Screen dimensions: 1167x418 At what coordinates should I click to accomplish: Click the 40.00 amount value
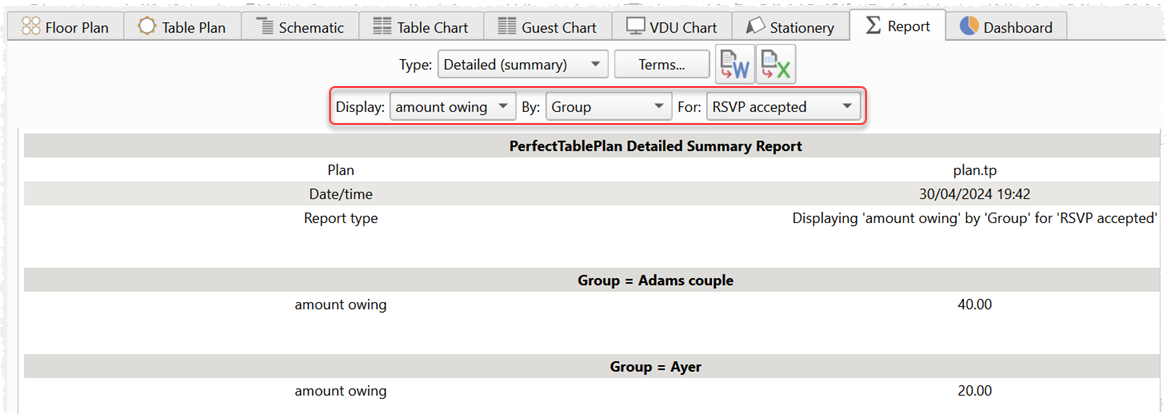(975, 304)
